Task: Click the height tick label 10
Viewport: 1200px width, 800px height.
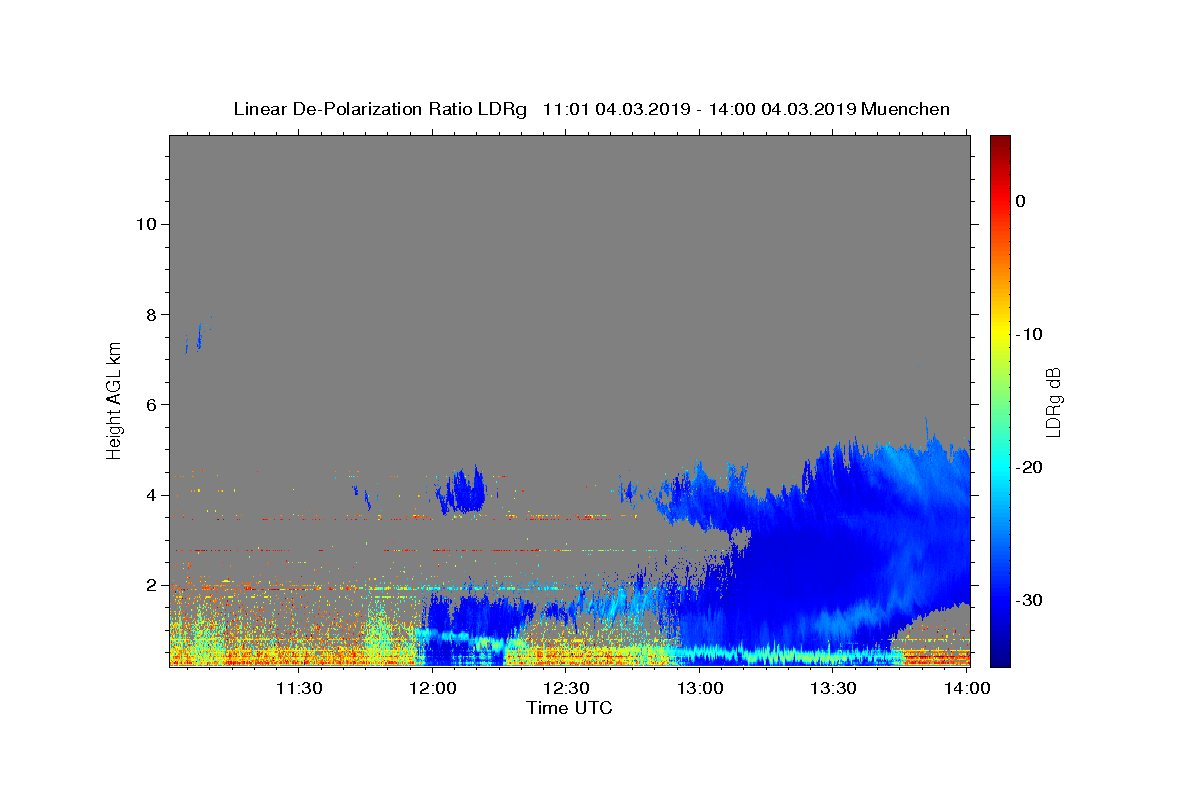Action: (145, 224)
